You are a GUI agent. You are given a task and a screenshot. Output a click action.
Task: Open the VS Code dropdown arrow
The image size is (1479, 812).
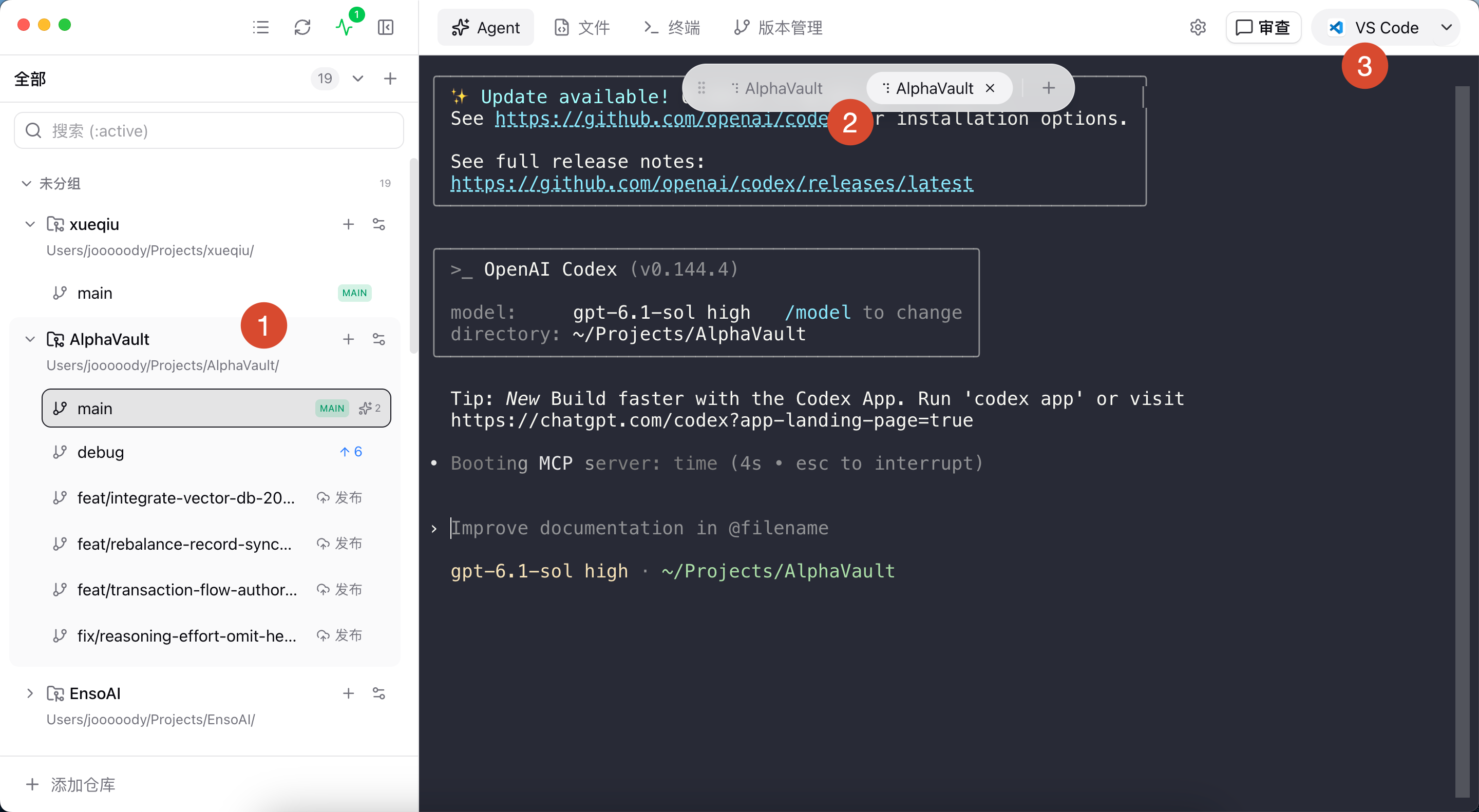coord(1446,27)
